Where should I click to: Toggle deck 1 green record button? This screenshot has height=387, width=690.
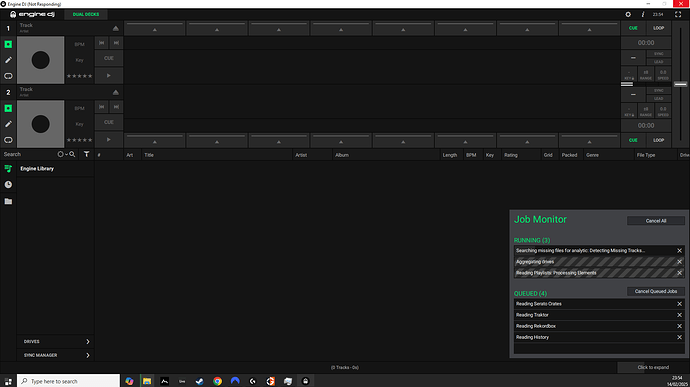click(x=8, y=44)
